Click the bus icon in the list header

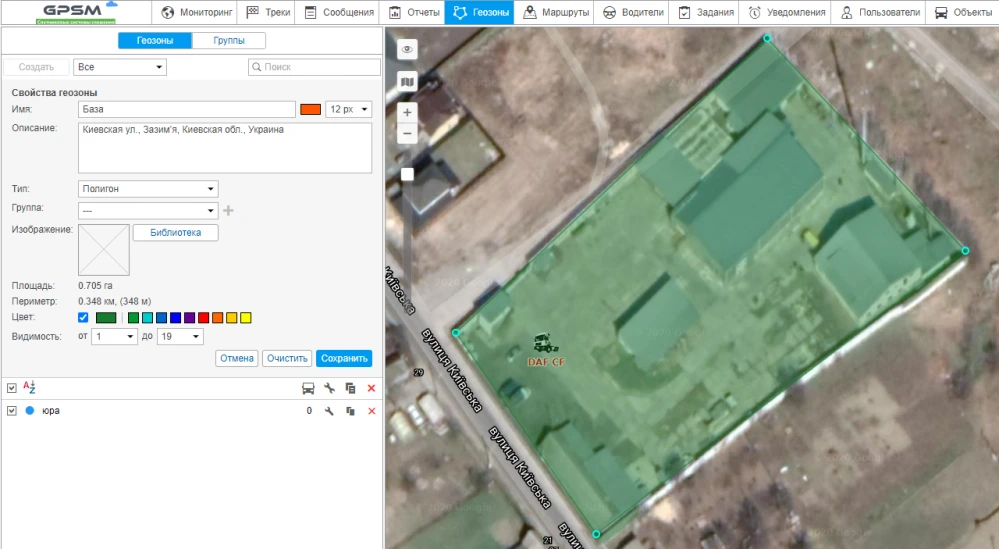(x=308, y=388)
